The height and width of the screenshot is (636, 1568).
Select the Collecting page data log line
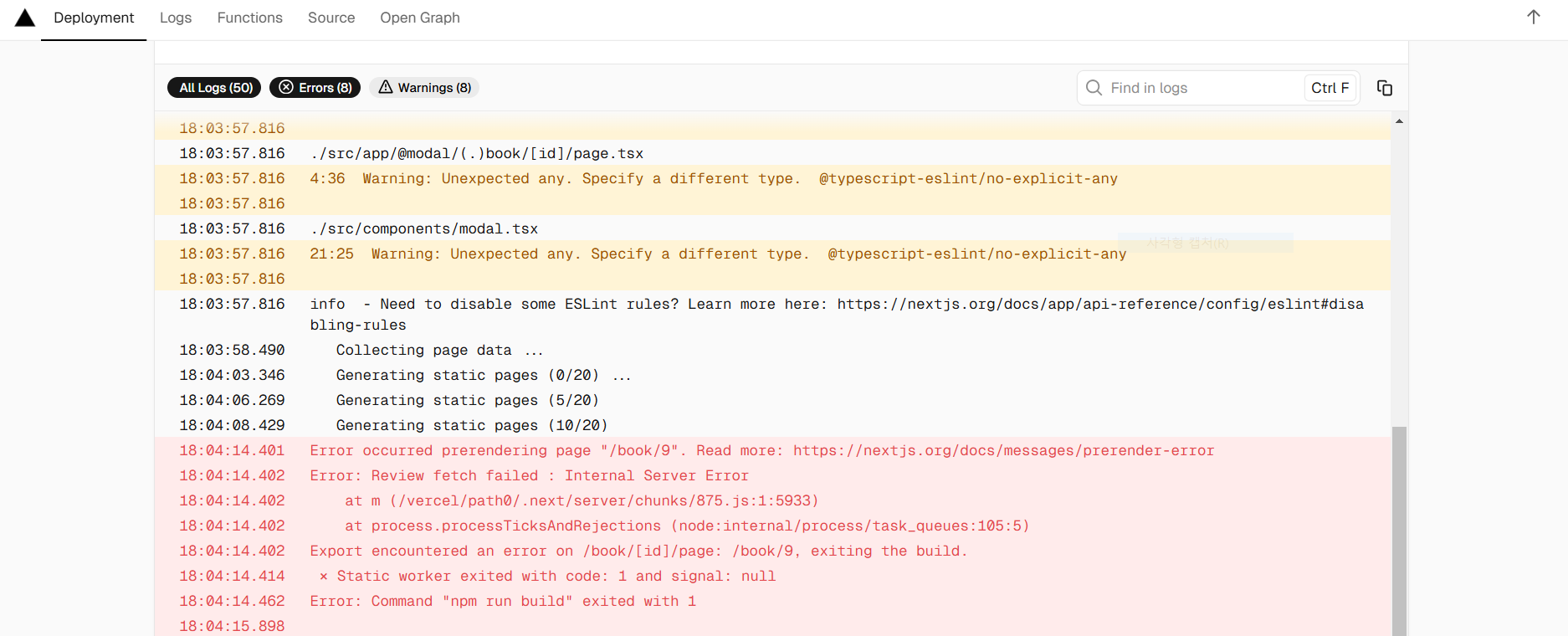point(772,350)
